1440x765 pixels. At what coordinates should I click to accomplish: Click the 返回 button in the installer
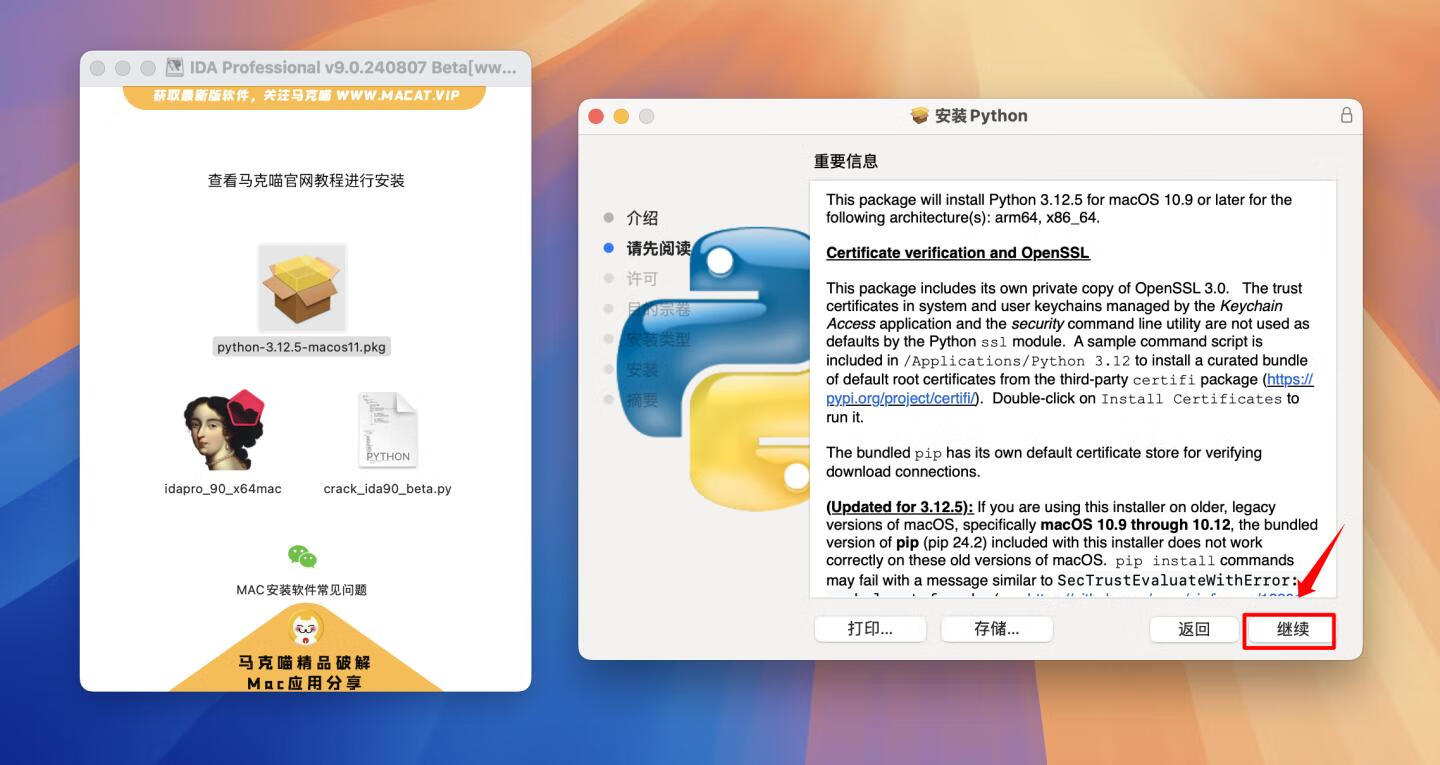click(1194, 629)
